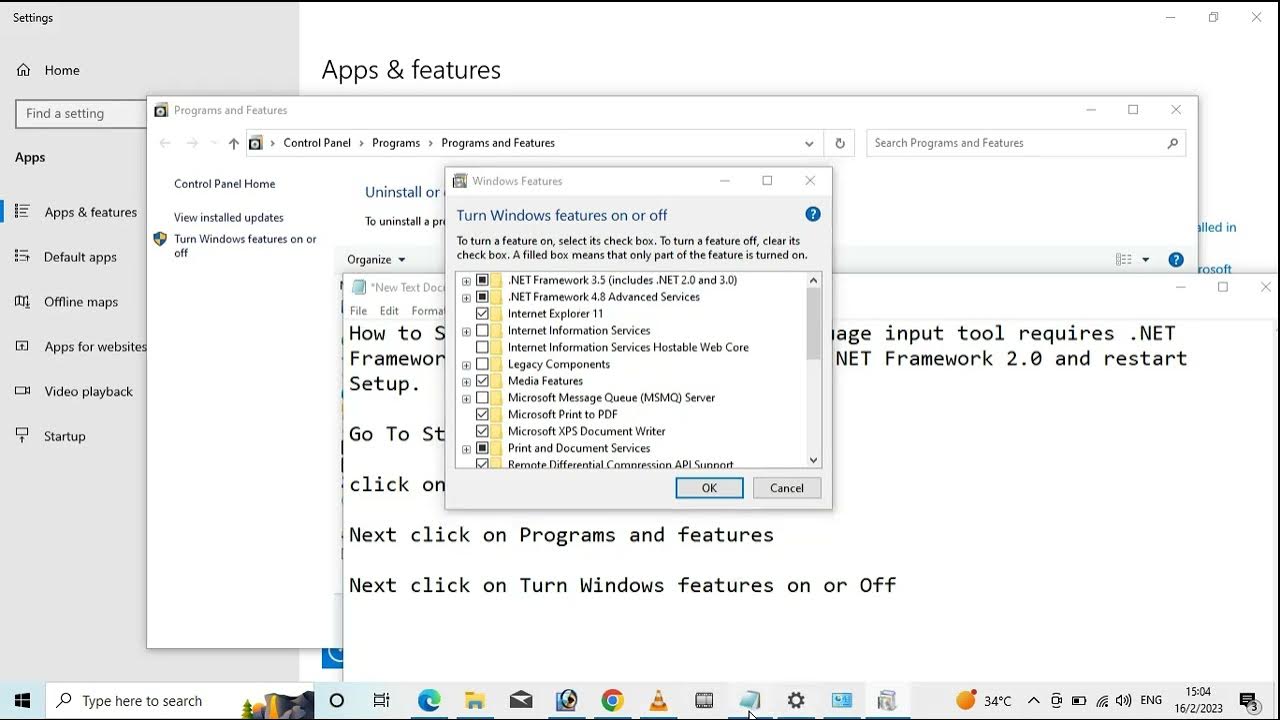Click OK in the Windows Features dialog

pos(709,488)
